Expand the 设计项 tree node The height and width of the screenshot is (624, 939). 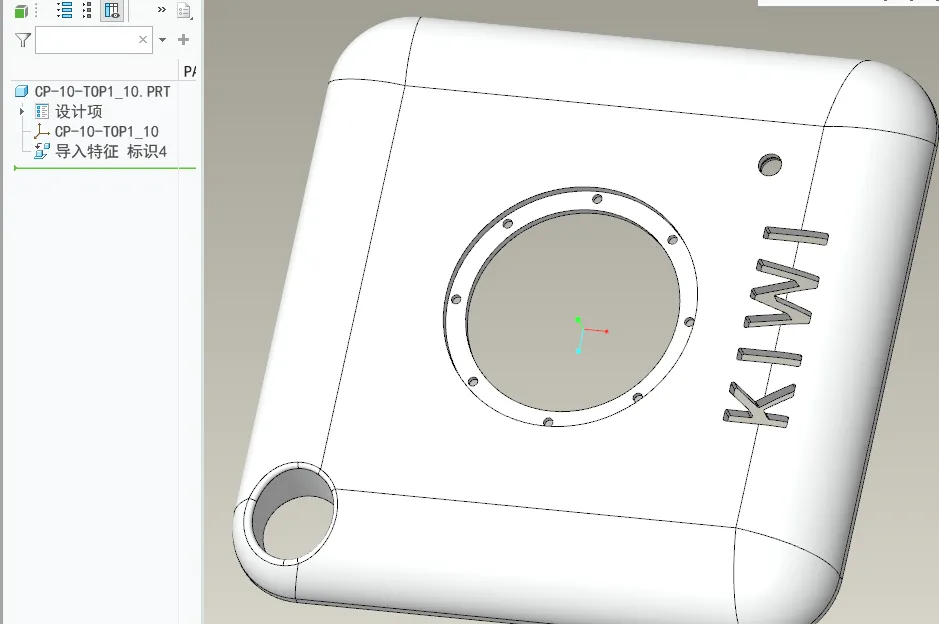(x=22, y=111)
